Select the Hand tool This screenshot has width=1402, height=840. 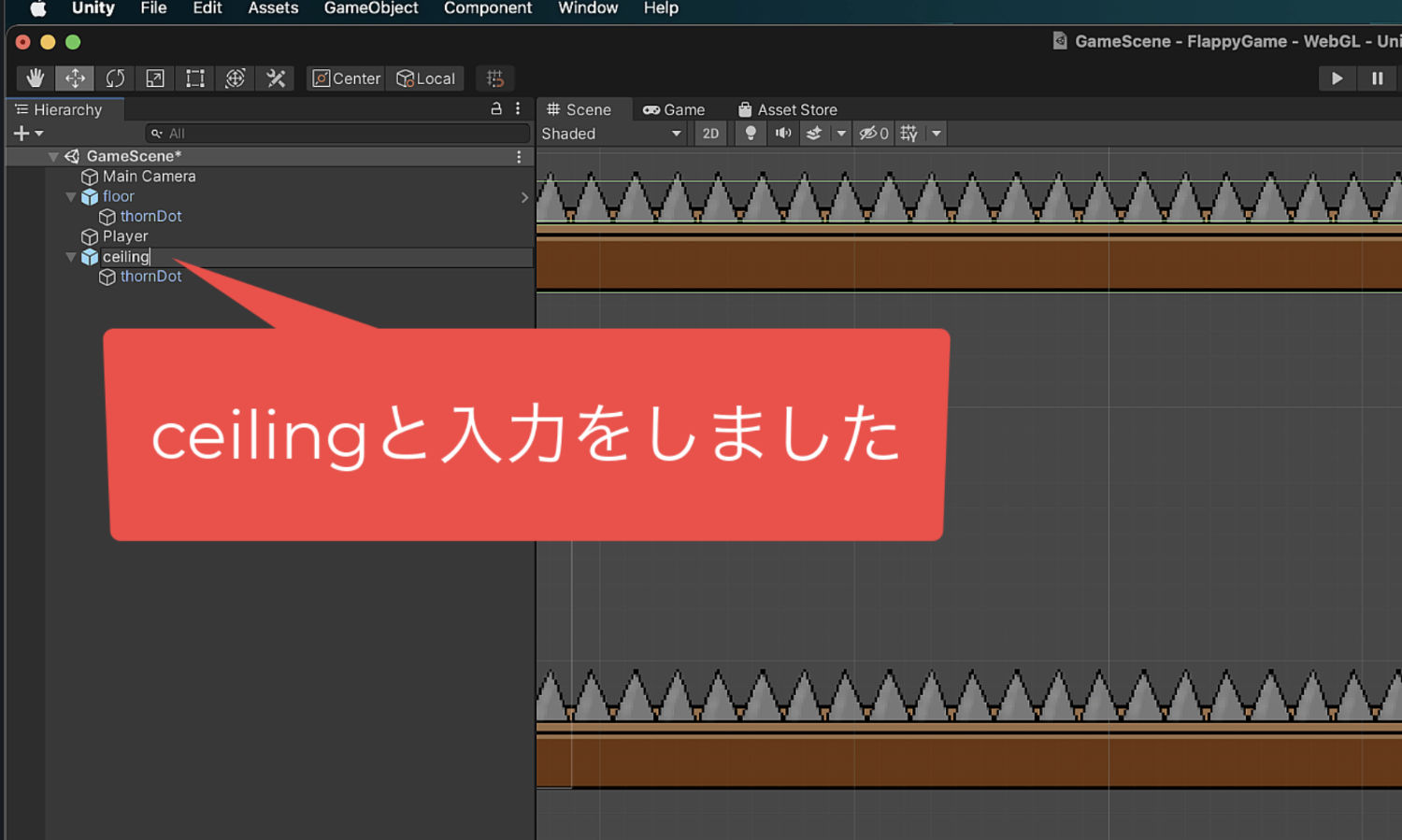pyautogui.click(x=36, y=78)
